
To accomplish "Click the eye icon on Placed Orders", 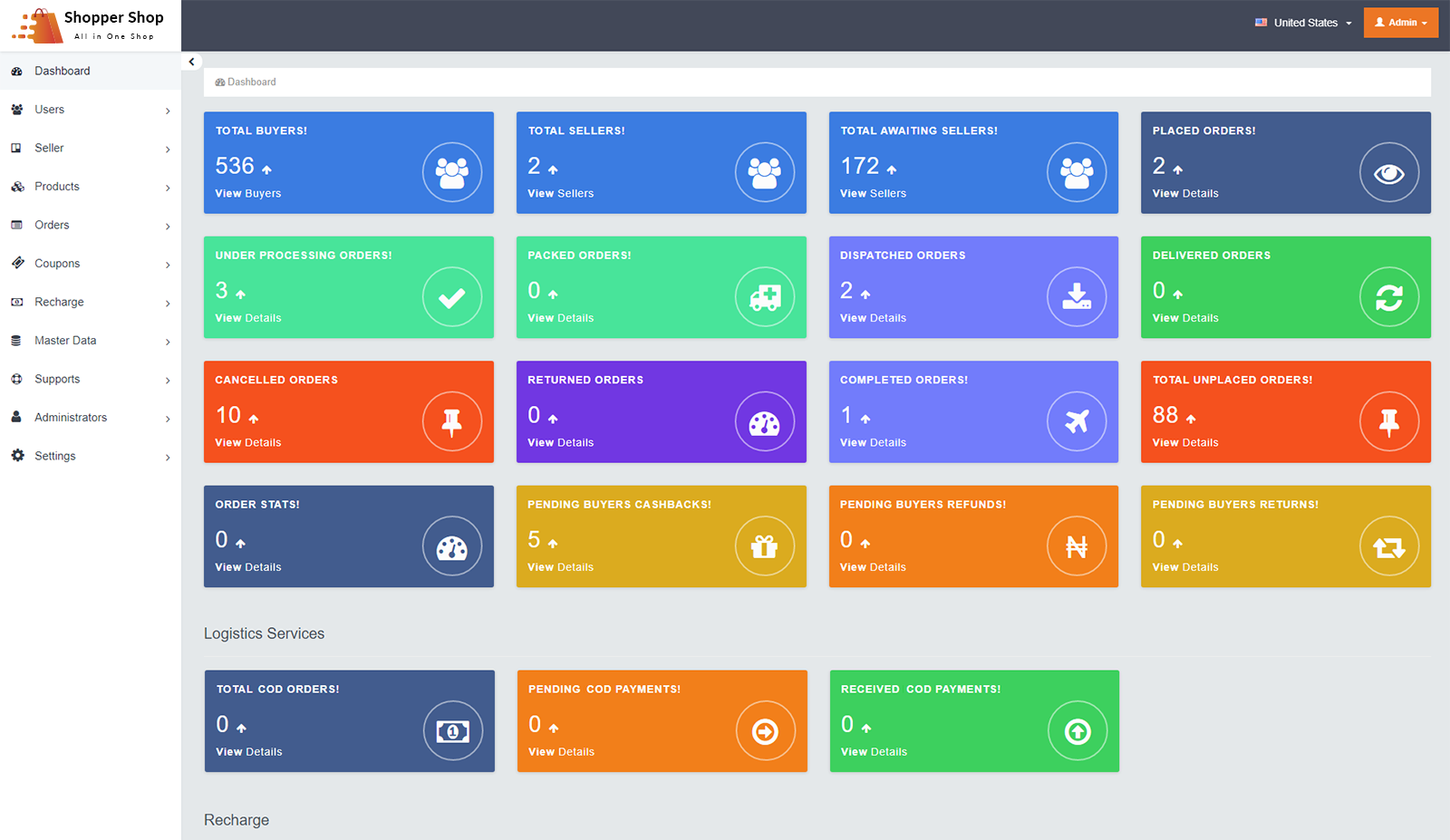I will click(1389, 172).
